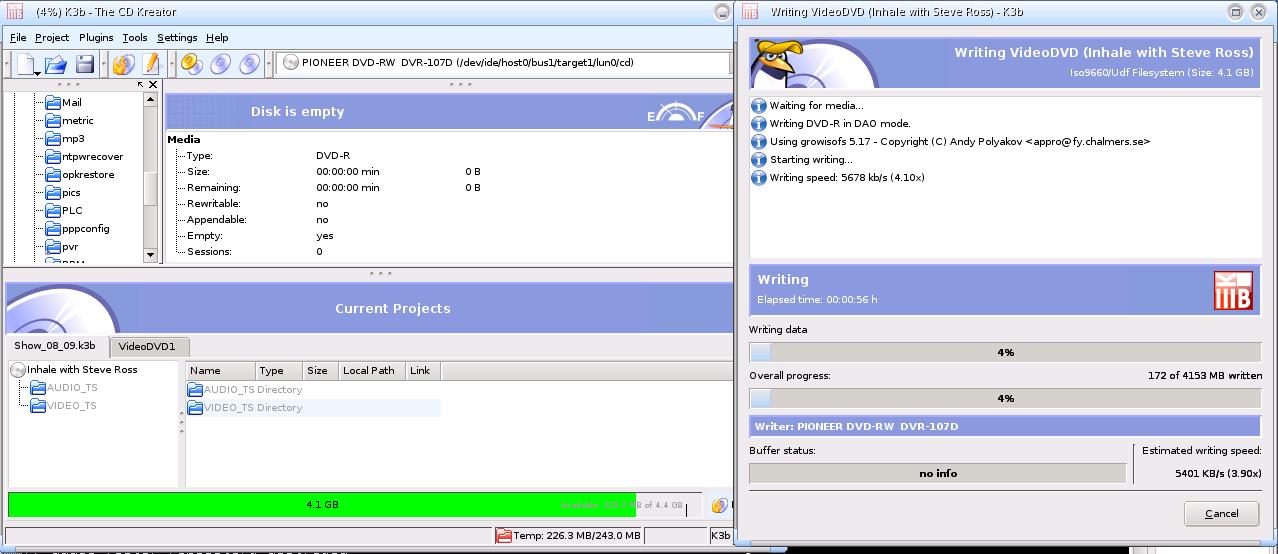The image size is (1278, 554).
Task: Close the folder tree panel with X
Action: coord(153,85)
